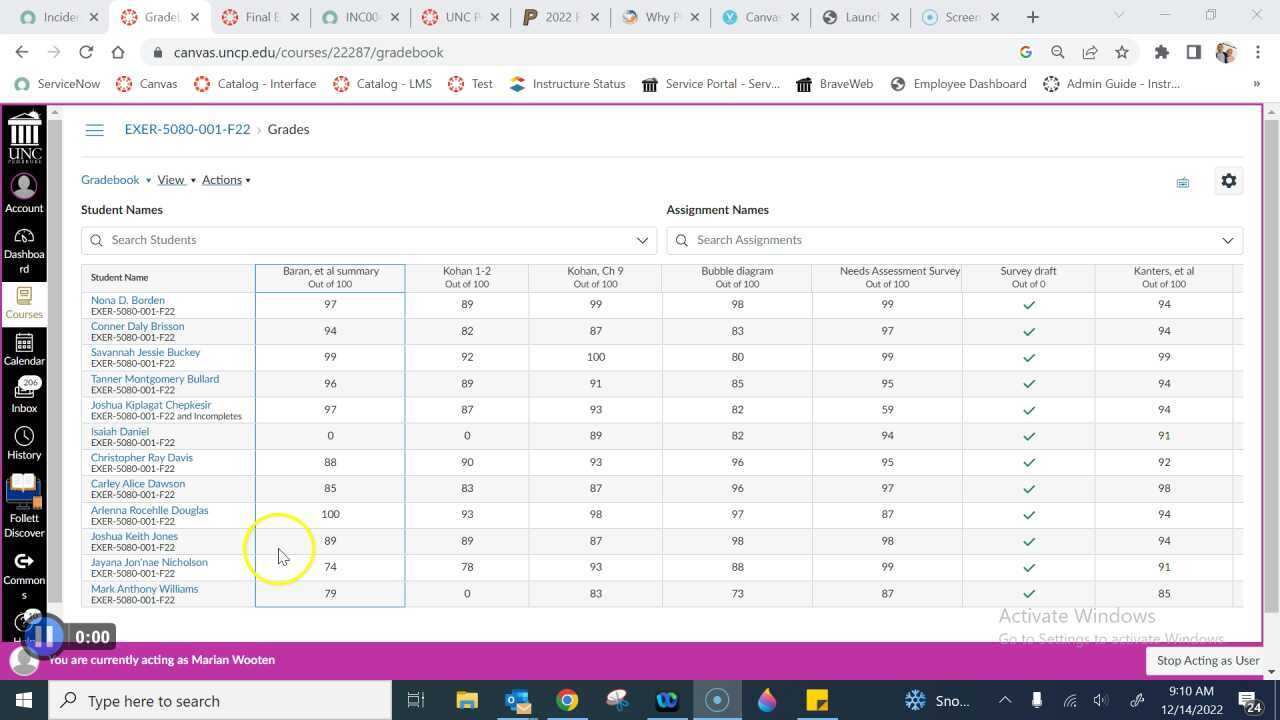1280x720 pixels.
Task: Click Nona D. Borden's Survey draft checkmark
Action: [1028, 305]
